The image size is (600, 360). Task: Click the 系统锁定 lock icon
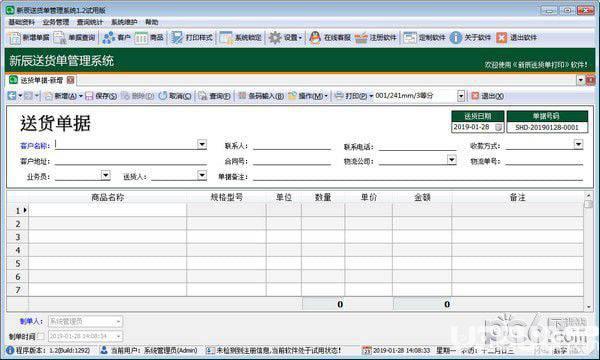(x=226, y=38)
